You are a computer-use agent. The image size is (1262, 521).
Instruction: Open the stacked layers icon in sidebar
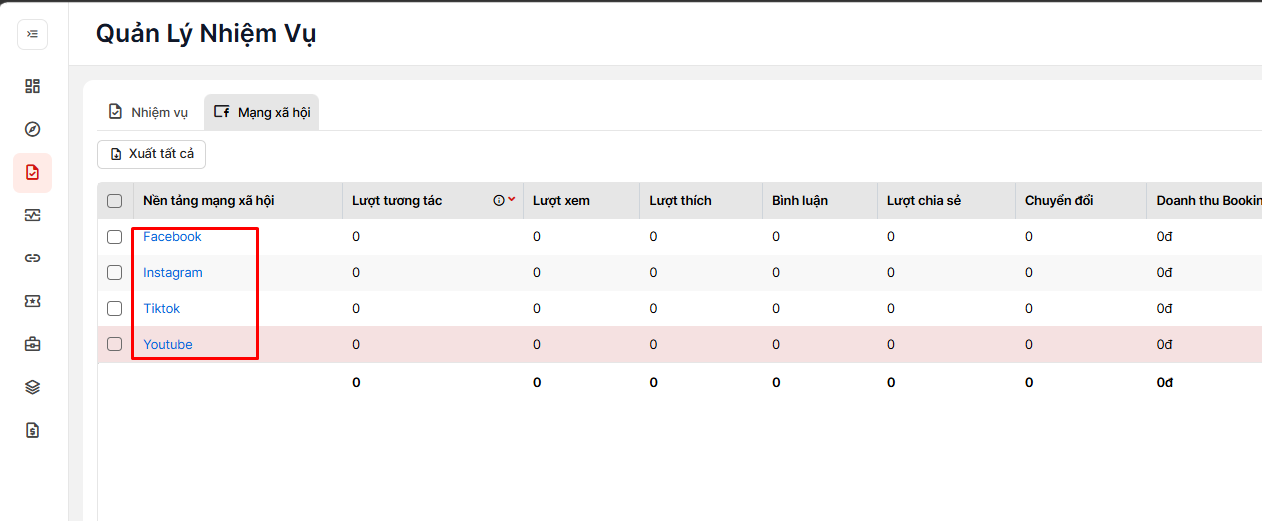(x=32, y=387)
